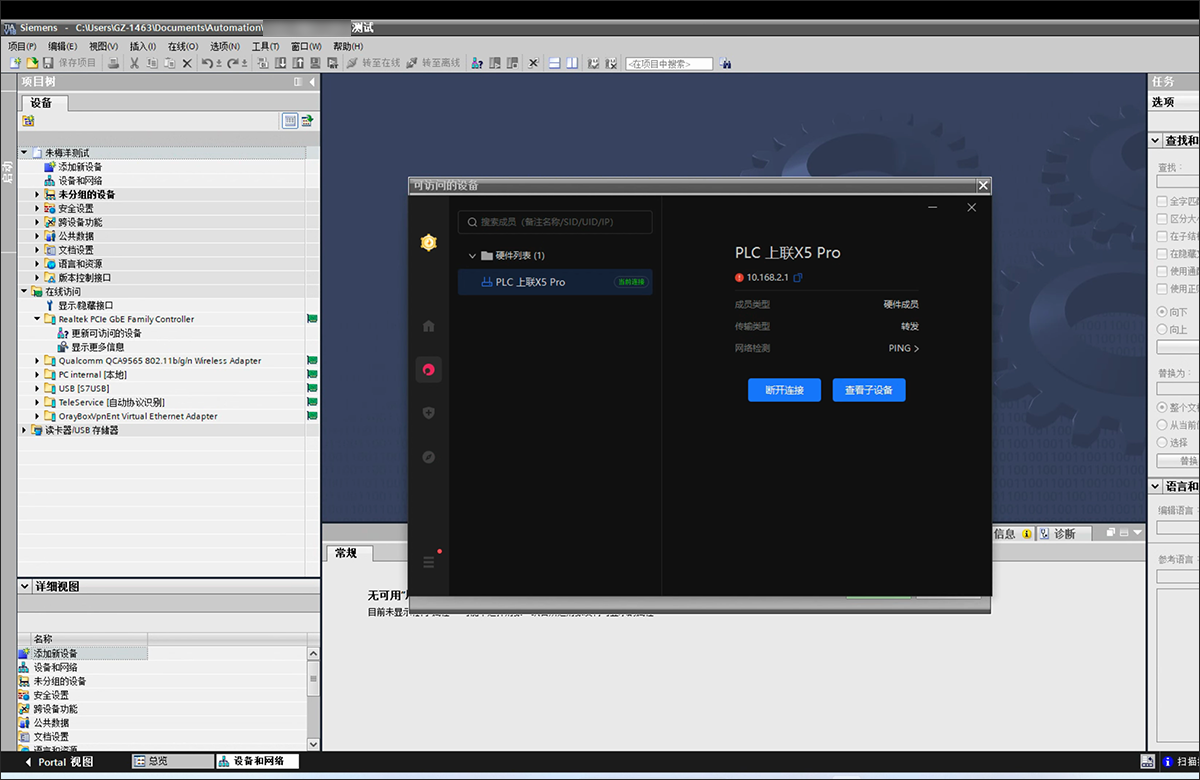Screen dimensions: 1200x780
Task: Expand the 安全设置 tree node
Action: [38, 209]
